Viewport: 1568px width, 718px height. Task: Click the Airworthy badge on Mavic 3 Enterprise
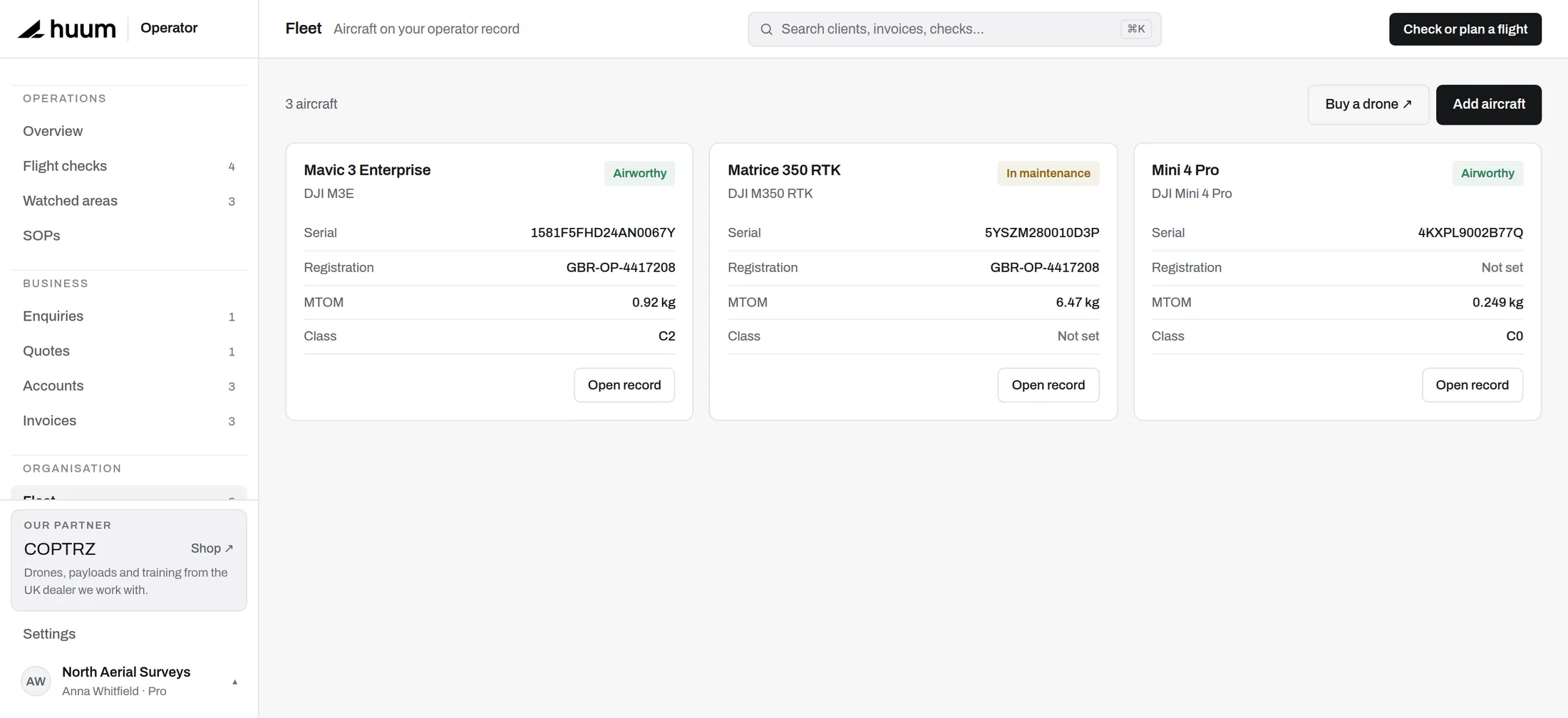[x=639, y=173]
